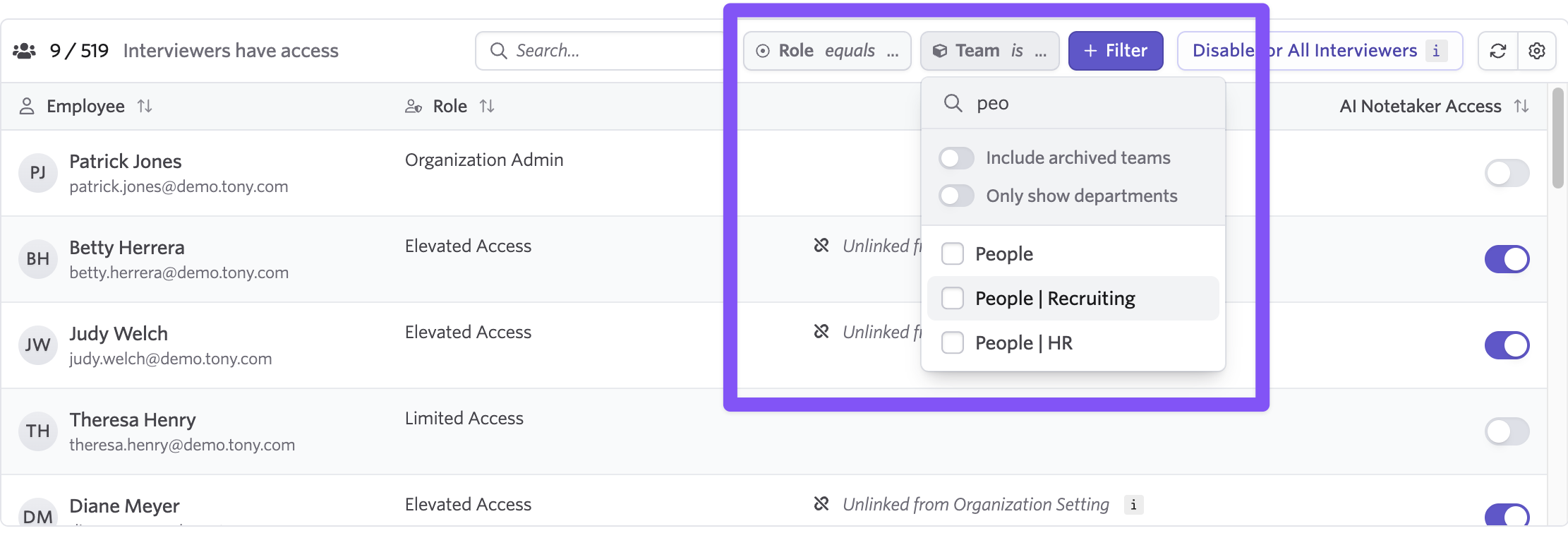This screenshot has width=1568, height=538.
Task: Click the refresh icon button
Action: point(1497,51)
